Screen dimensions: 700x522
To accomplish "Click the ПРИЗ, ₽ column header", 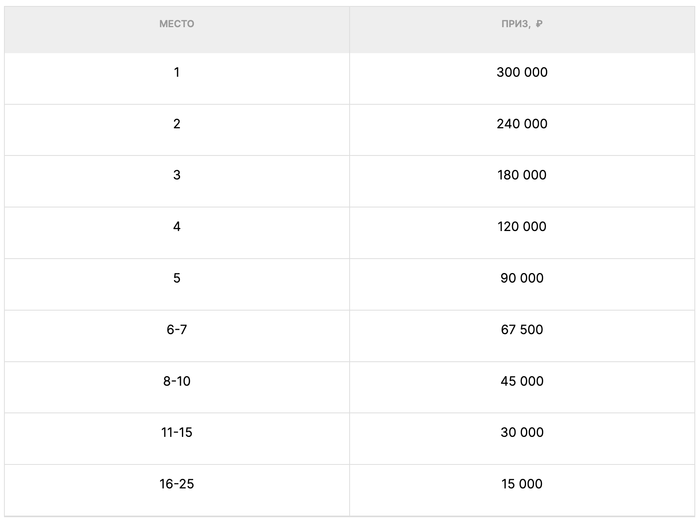I will click(522, 24).
